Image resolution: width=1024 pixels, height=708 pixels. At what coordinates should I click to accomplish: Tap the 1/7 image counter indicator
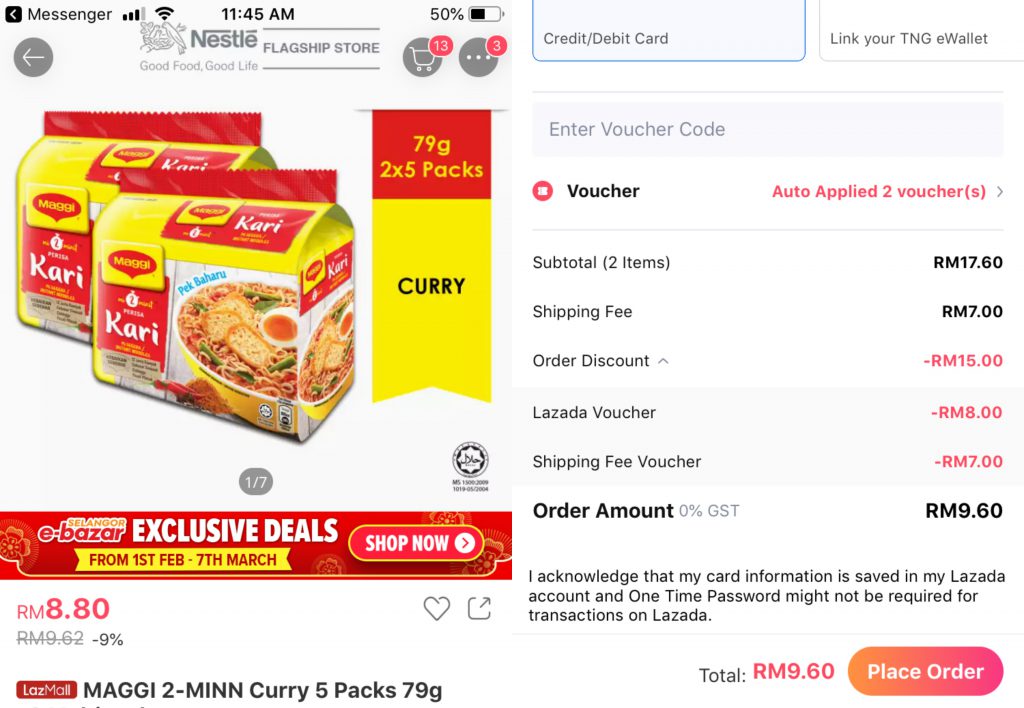[256, 482]
